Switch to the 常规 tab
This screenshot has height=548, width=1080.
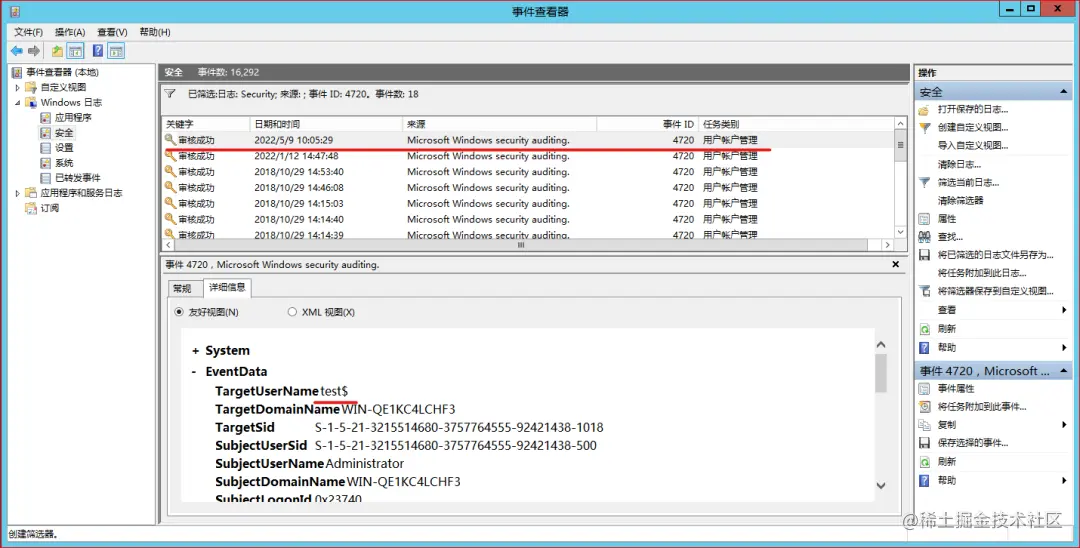click(x=183, y=288)
